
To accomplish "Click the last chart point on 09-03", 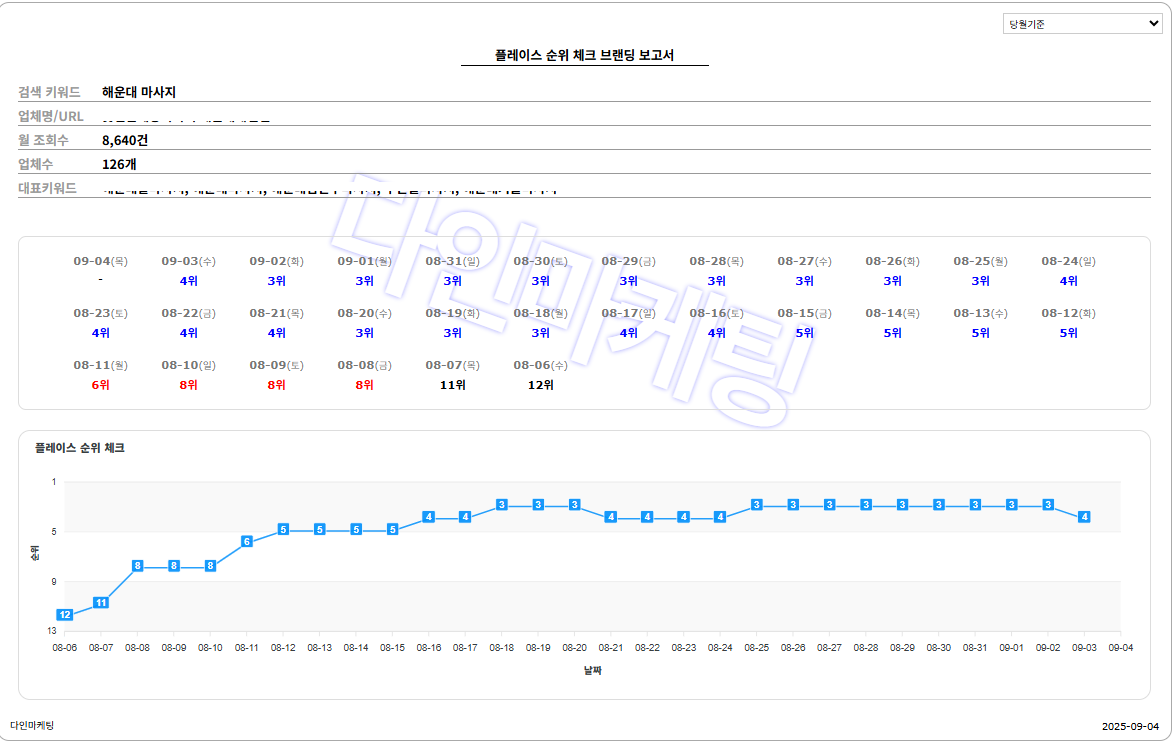I will pyautogui.click(x=1084, y=517).
